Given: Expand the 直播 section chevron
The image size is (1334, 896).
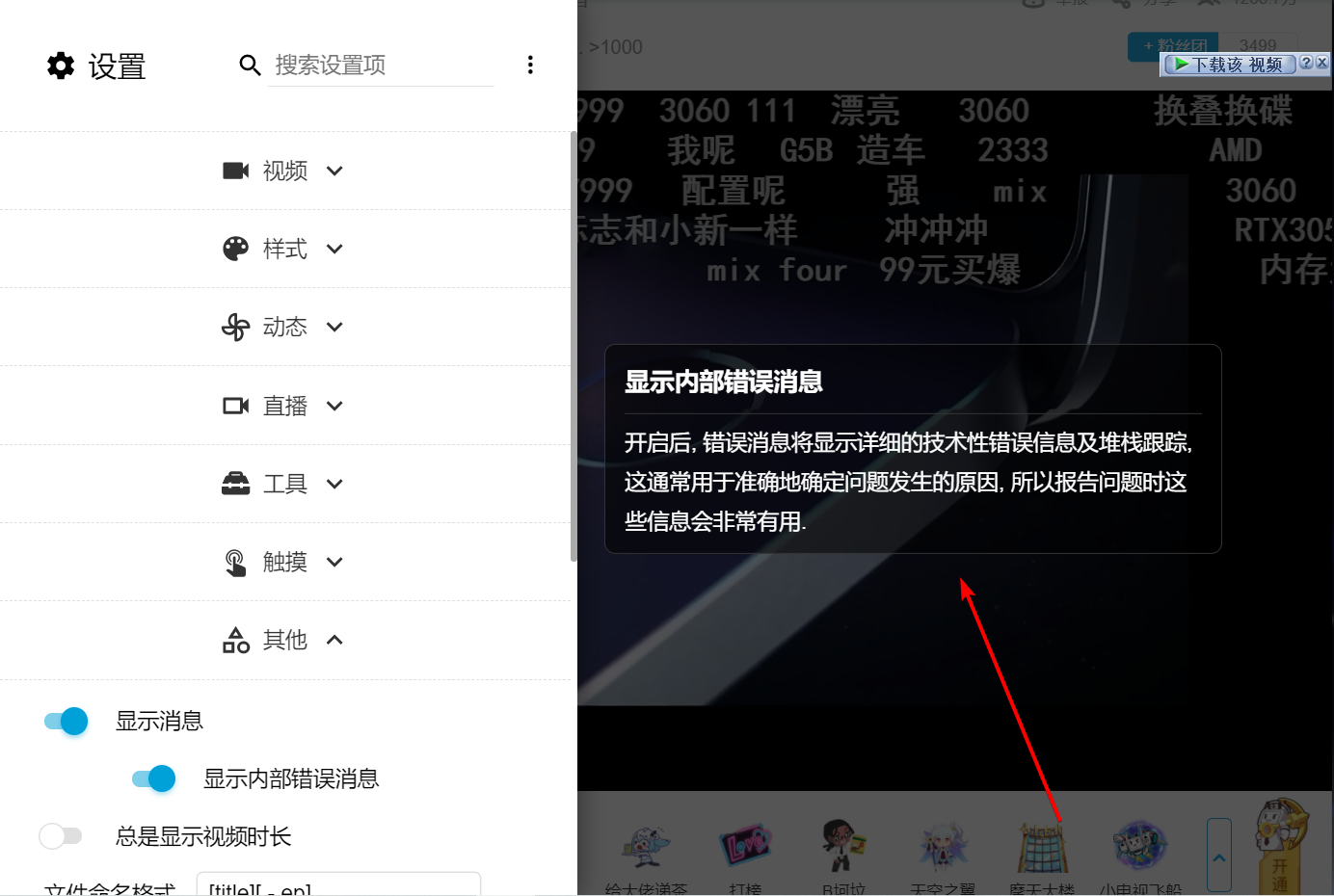Looking at the screenshot, I should click(x=334, y=406).
